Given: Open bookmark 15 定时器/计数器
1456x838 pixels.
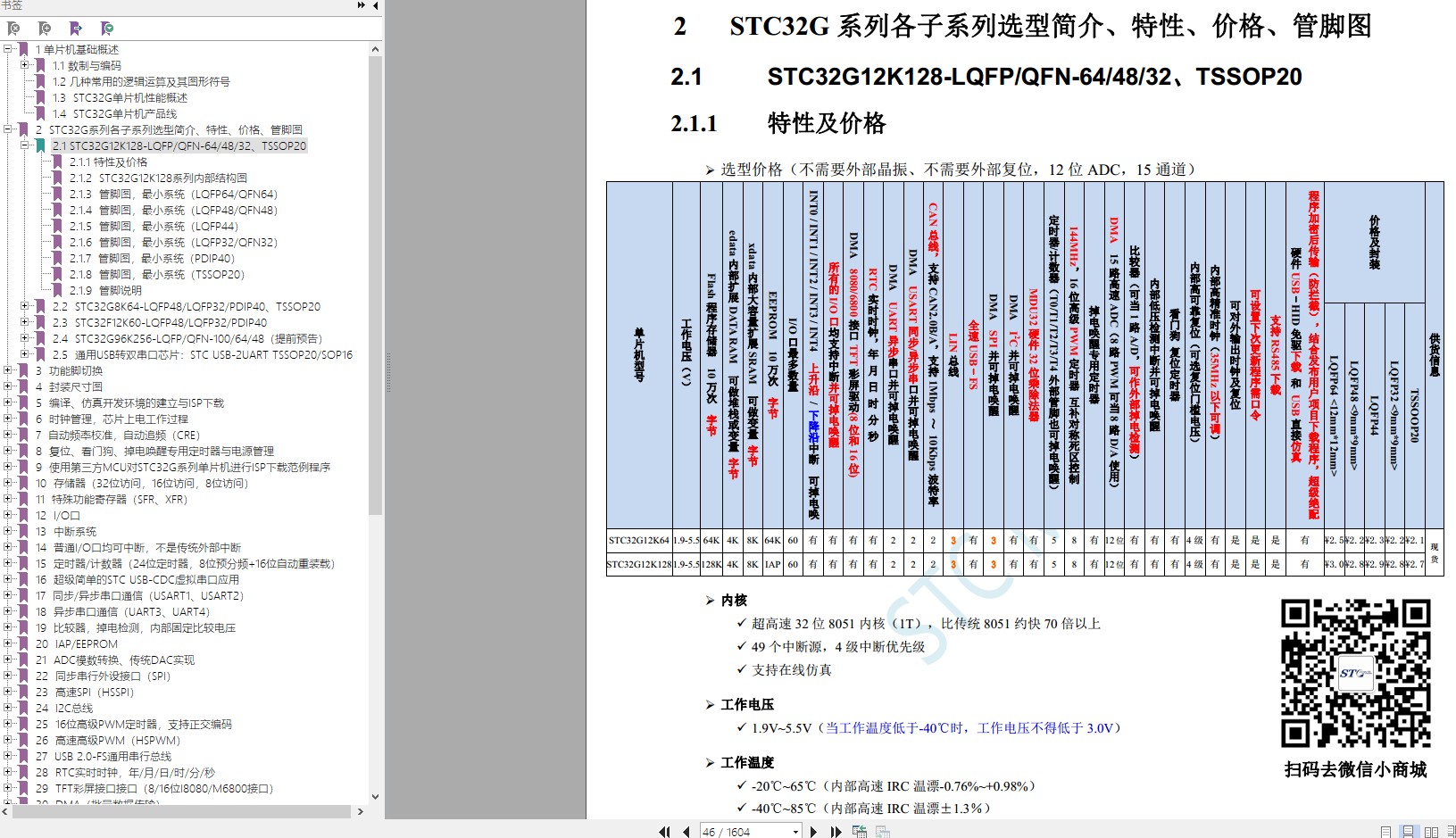Looking at the screenshot, I should tap(185, 563).
